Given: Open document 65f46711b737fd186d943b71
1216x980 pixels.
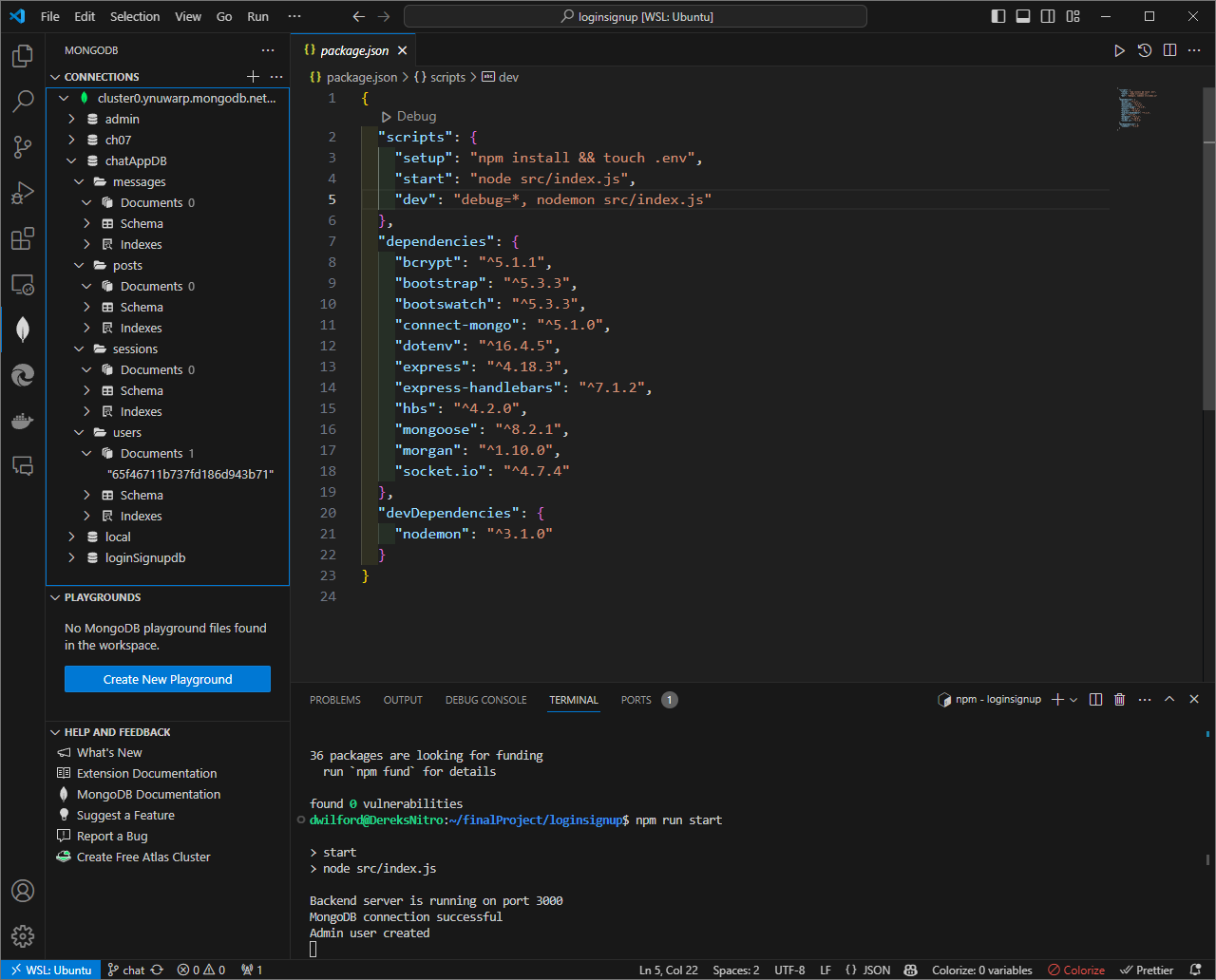Looking at the screenshot, I should click(x=190, y=474).
